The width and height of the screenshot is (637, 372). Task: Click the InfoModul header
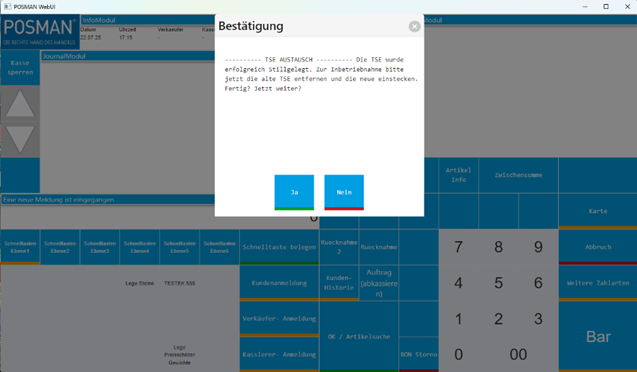(x=148, y=20)
